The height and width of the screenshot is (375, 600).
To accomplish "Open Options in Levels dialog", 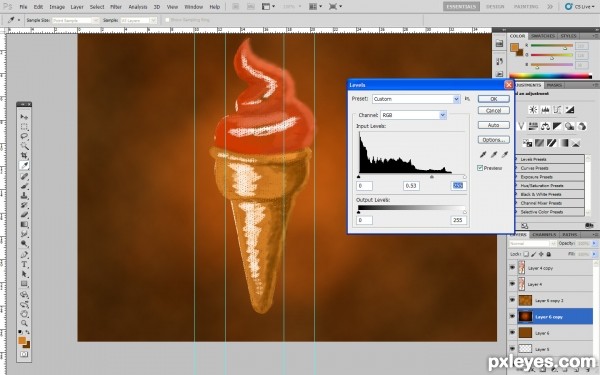I will (x=494, y=140).
